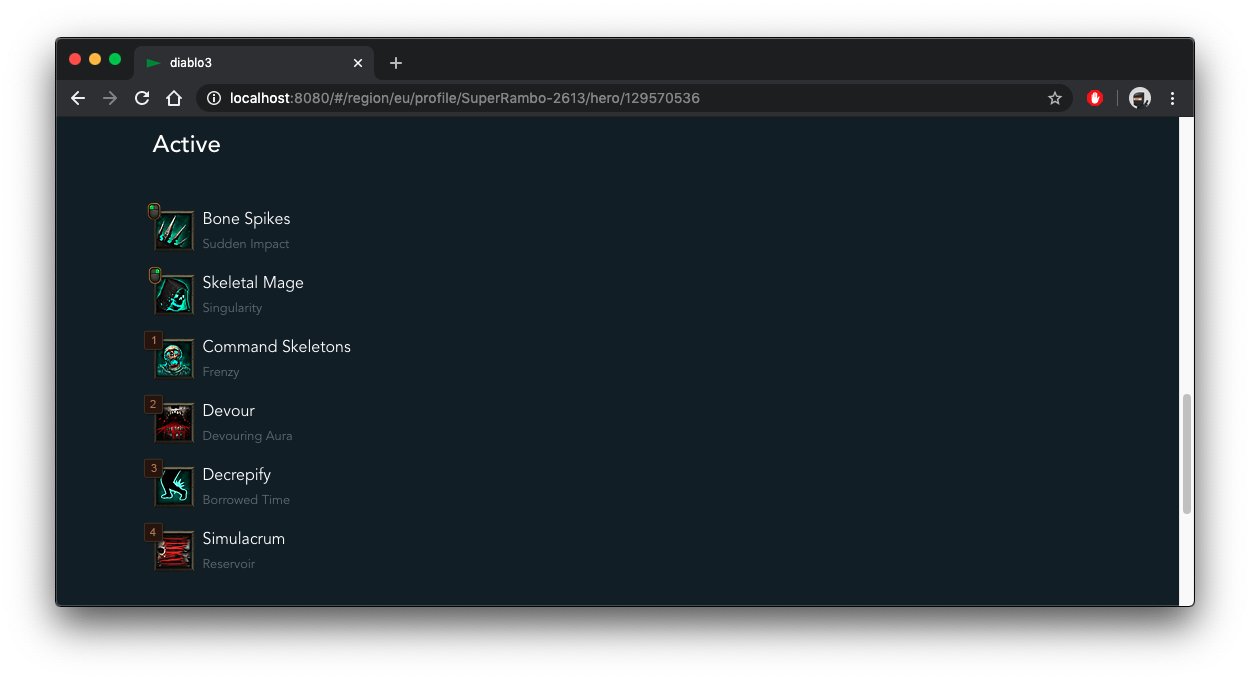Image resolution: width=1250 pixels, height=680 pixels.
Task: Click the Skeletal Mage skill name
Action: coord(253,283)
